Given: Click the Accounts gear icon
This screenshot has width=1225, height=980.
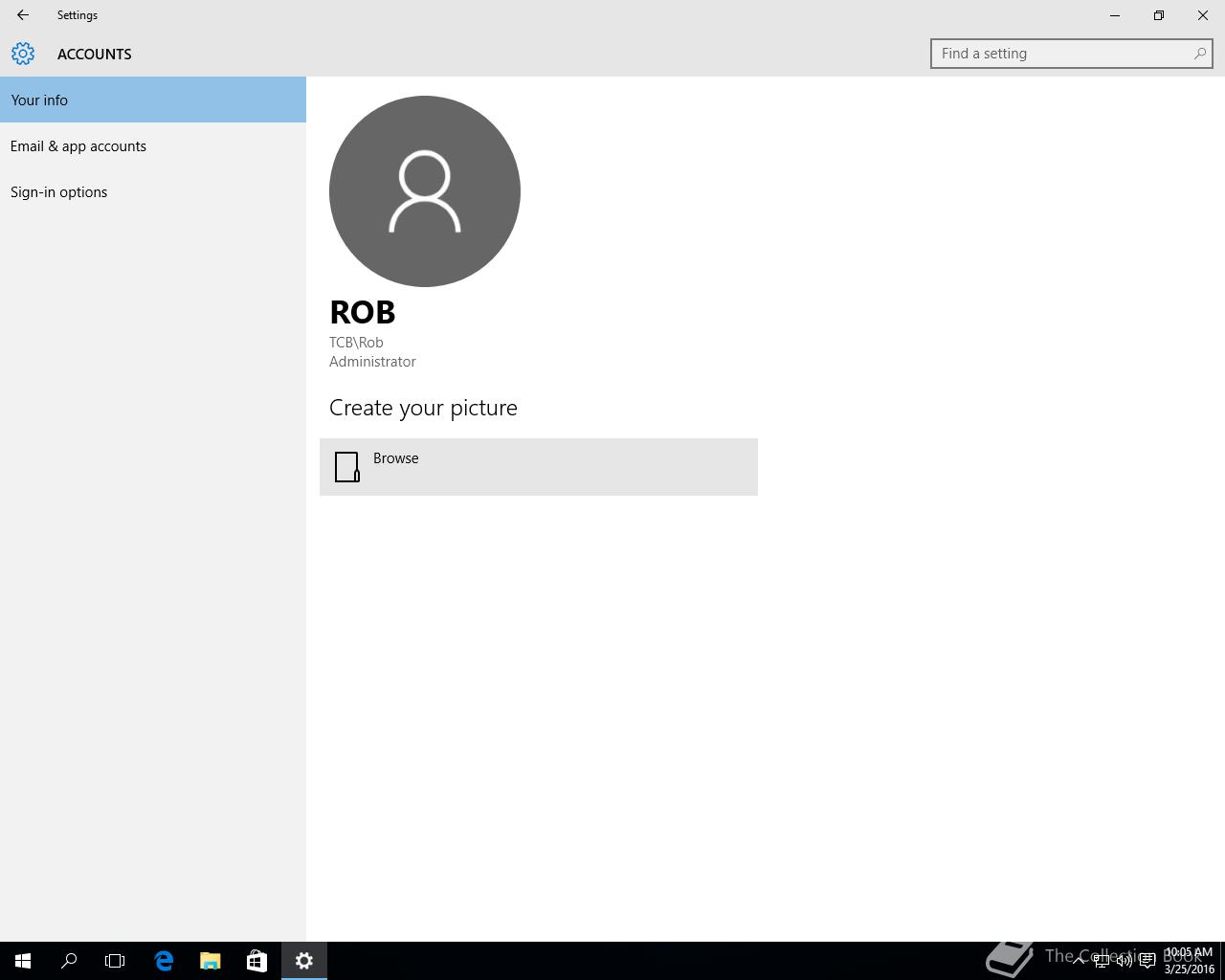Looking at the screenshot, I should pos(23,54).
